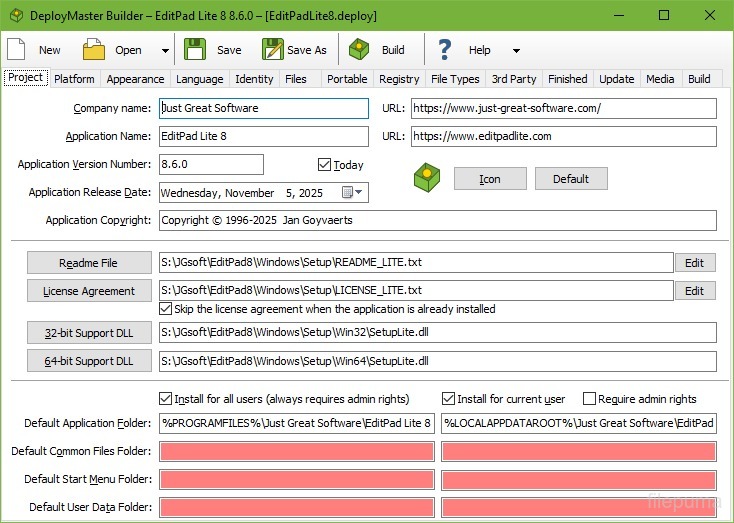
Task: Uncheck the Today checkbox
Action: click(324, 165)
